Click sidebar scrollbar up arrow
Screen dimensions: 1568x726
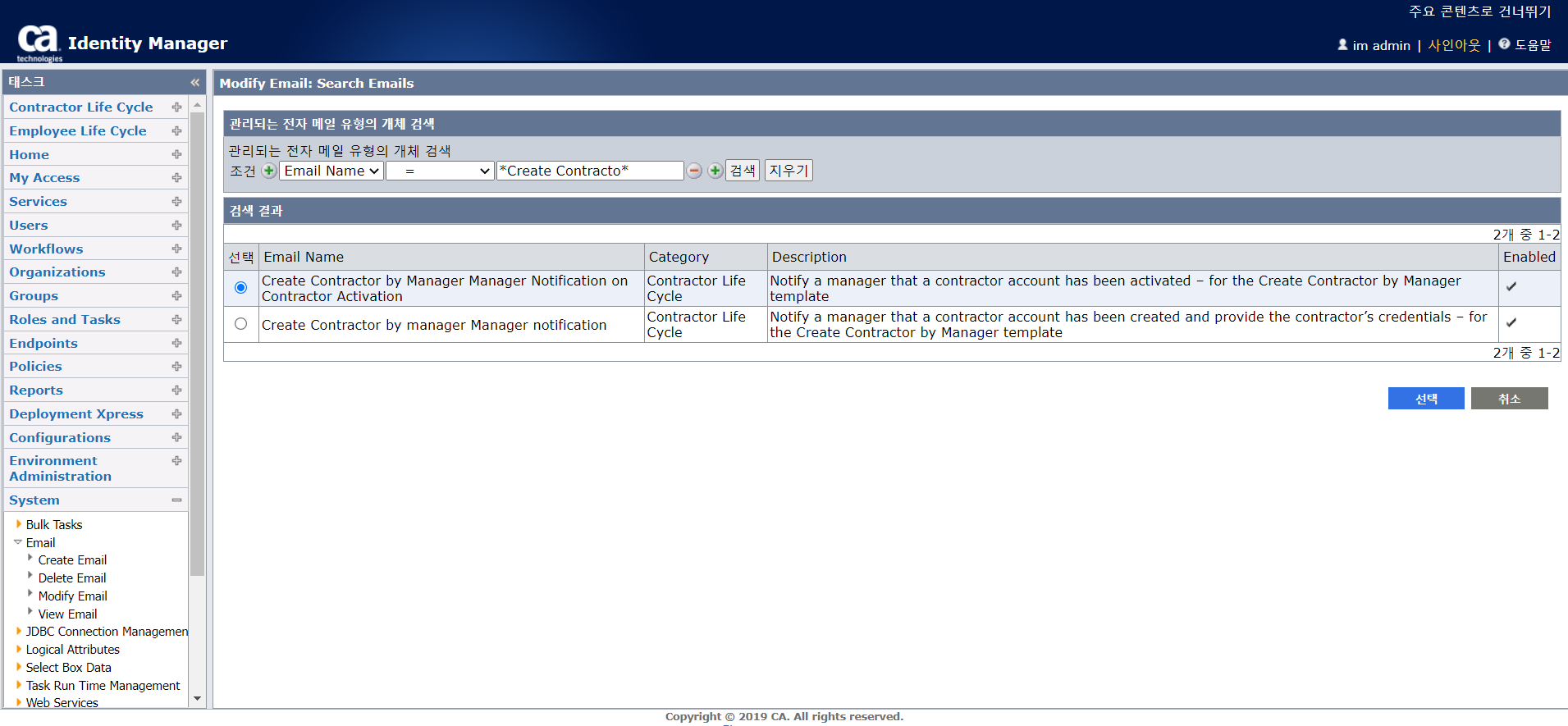197,105
